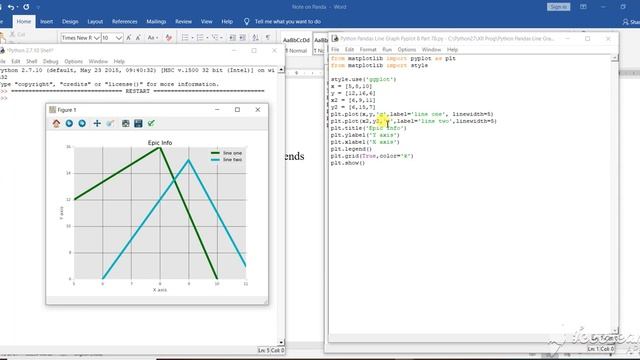Sort paragraphs using the Word sort icon
This screenshot has width=640, height=360.
[x=256, y=38]
